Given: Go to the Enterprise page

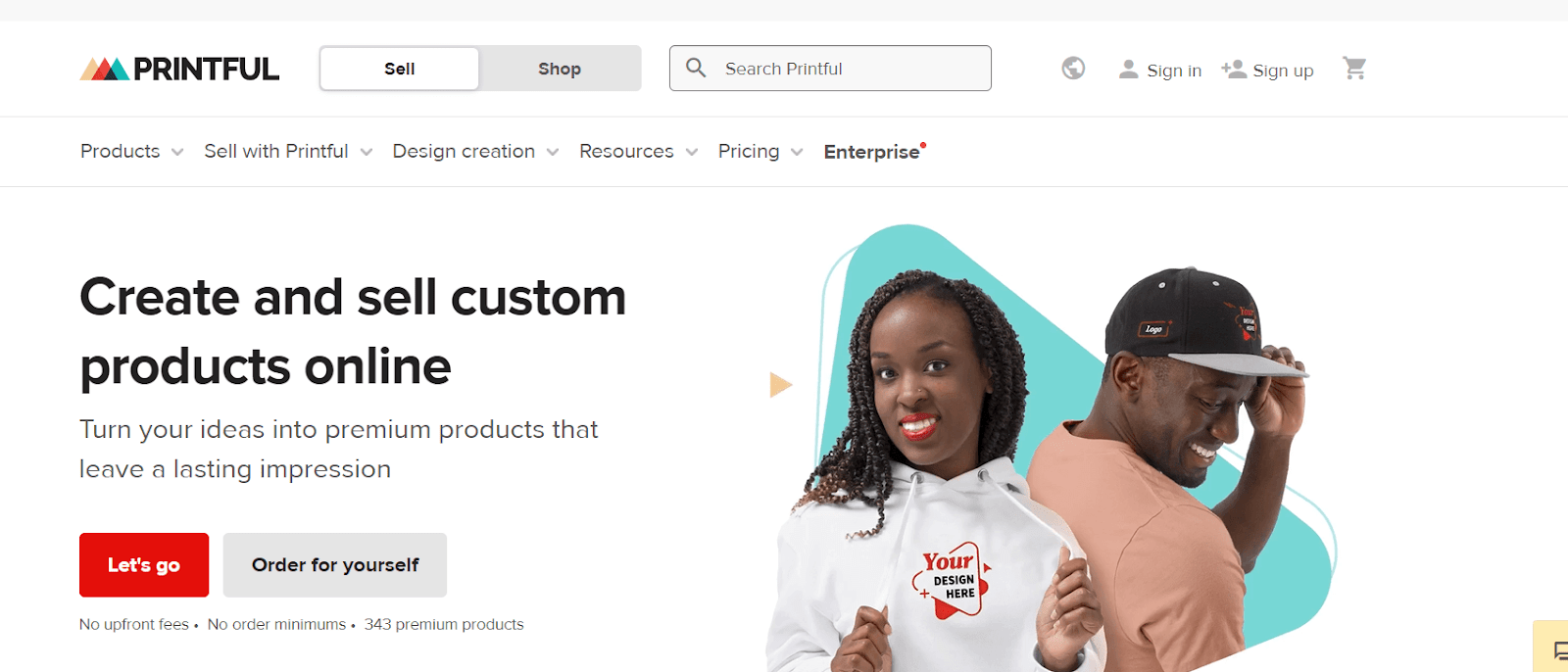Looking at the screenshot, I should pyautogui.click(x=874, y=152).
